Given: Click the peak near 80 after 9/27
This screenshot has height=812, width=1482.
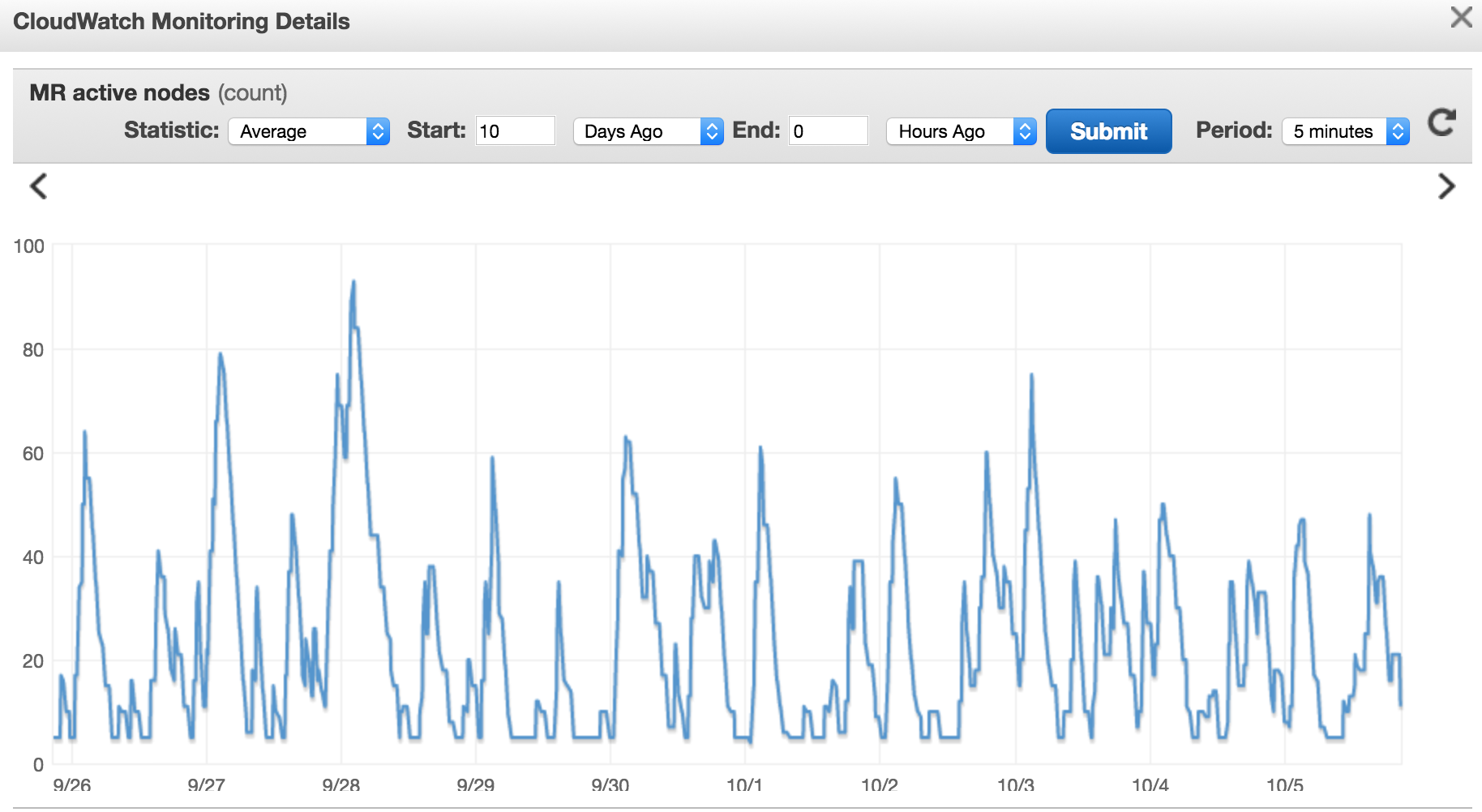Looking at the screenshot, I should 220,354.
